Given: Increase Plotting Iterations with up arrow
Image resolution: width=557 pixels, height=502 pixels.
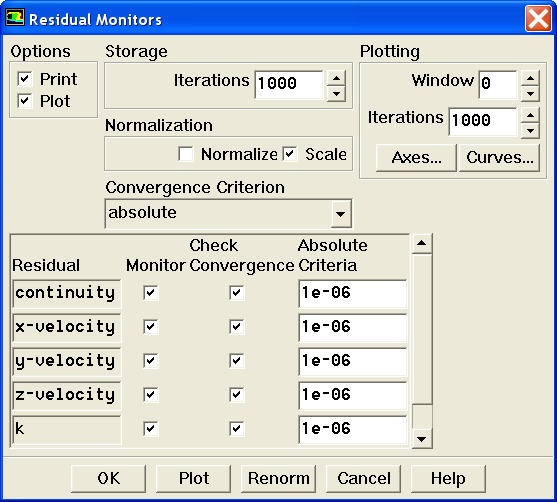Looking at the screenshot, I should 530,115.
